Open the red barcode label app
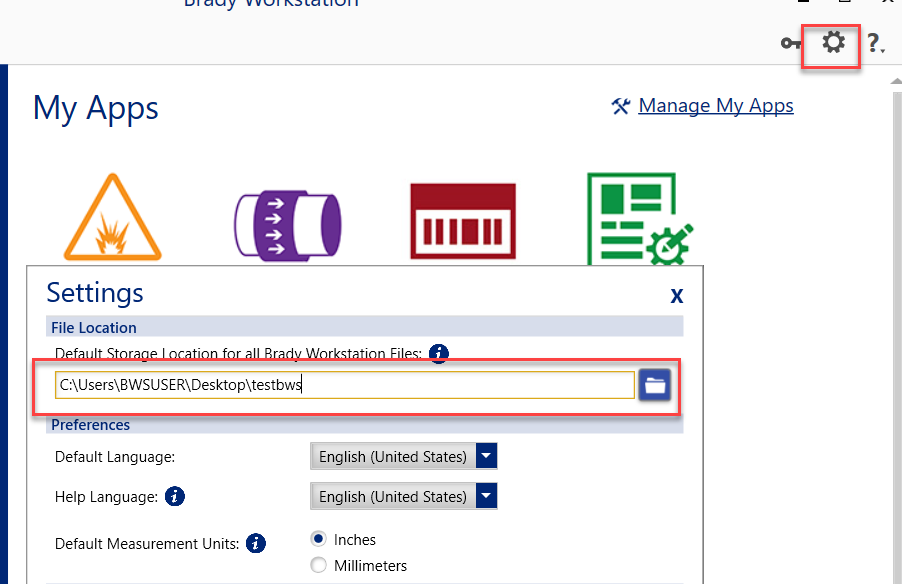Image resolution: width=902 pixels, height=584 pixels. tap(463, 221)
